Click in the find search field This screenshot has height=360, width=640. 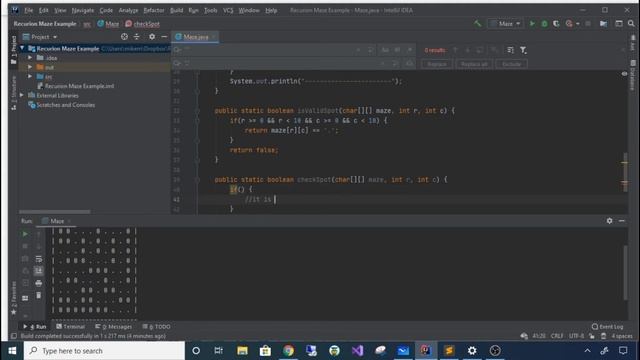[269, 50]
